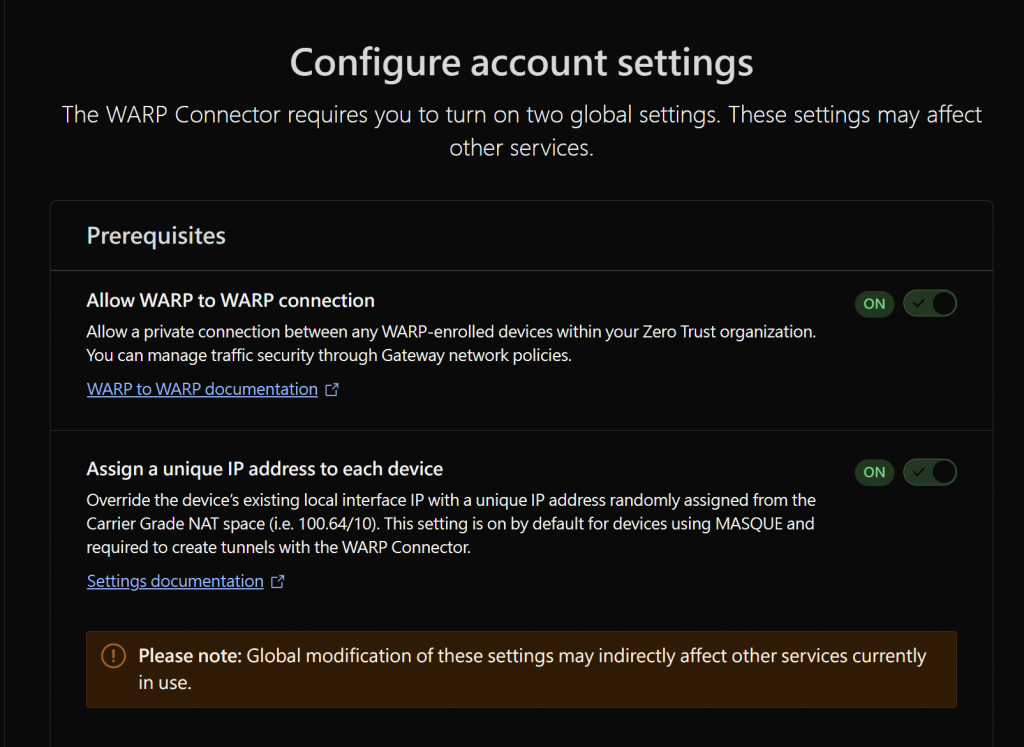Open WARP to WARP documentation link
The image size is (1024, 747).
click(202, 389)
